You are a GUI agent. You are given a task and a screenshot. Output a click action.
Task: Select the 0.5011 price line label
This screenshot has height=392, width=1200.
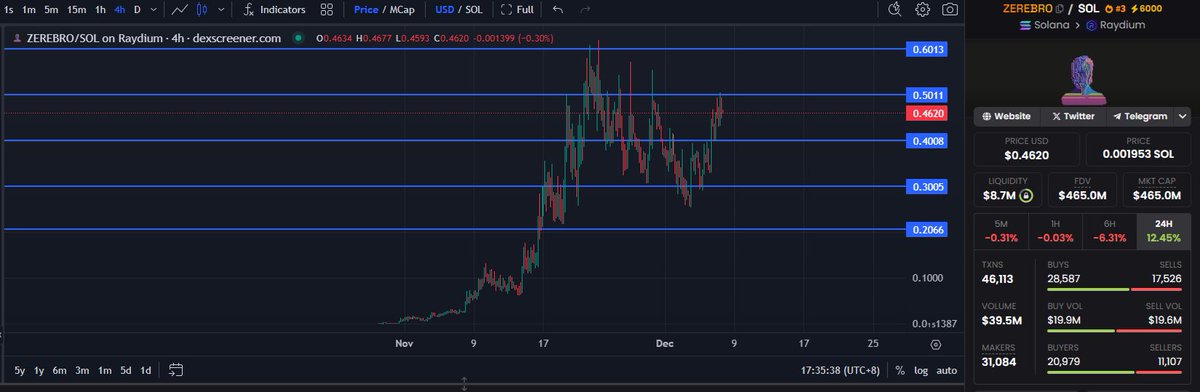click(928, 95)
